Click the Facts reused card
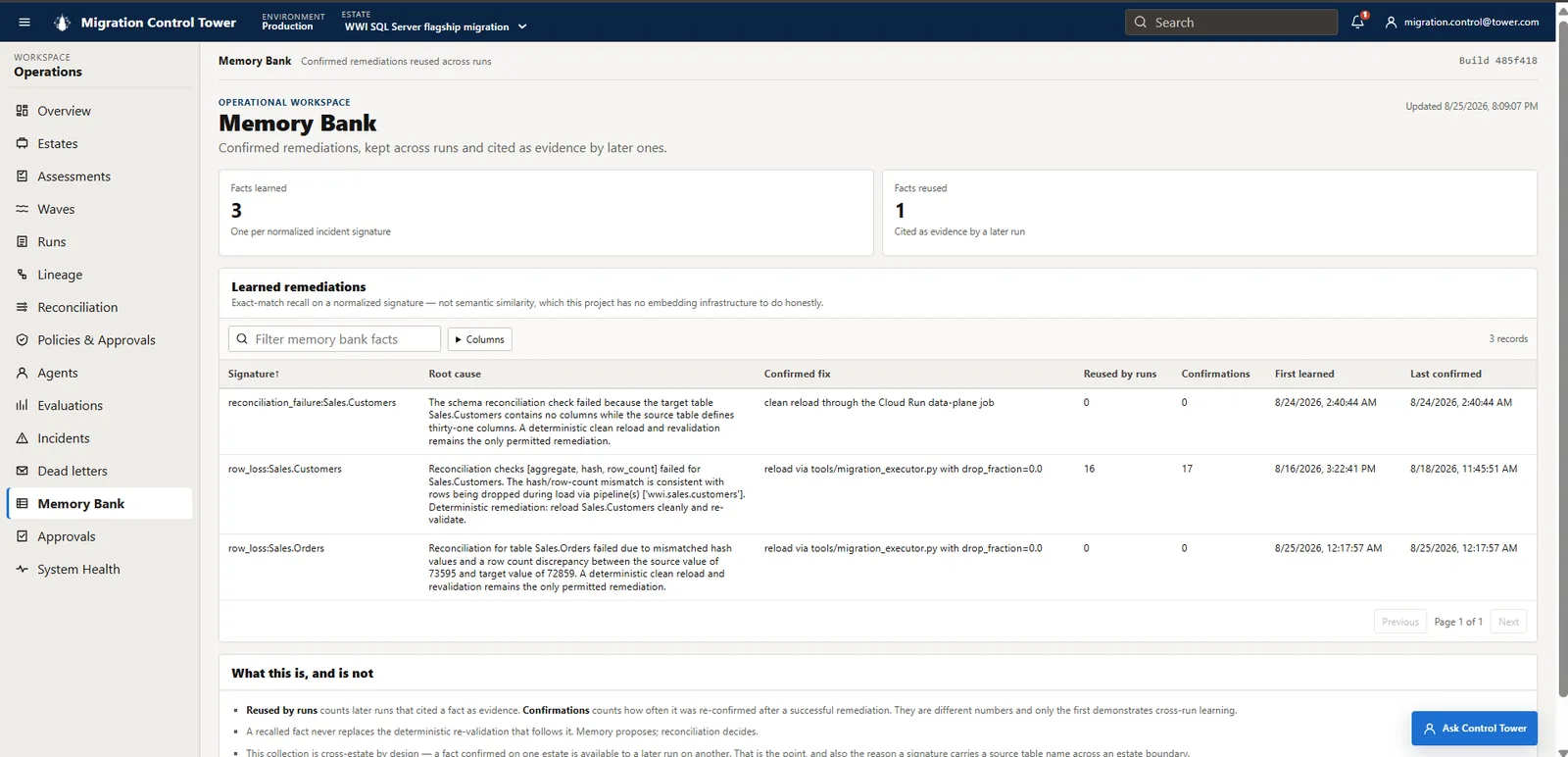Screen dimensions: 1568x757 pyautogui.click(x=1209, y=213)
